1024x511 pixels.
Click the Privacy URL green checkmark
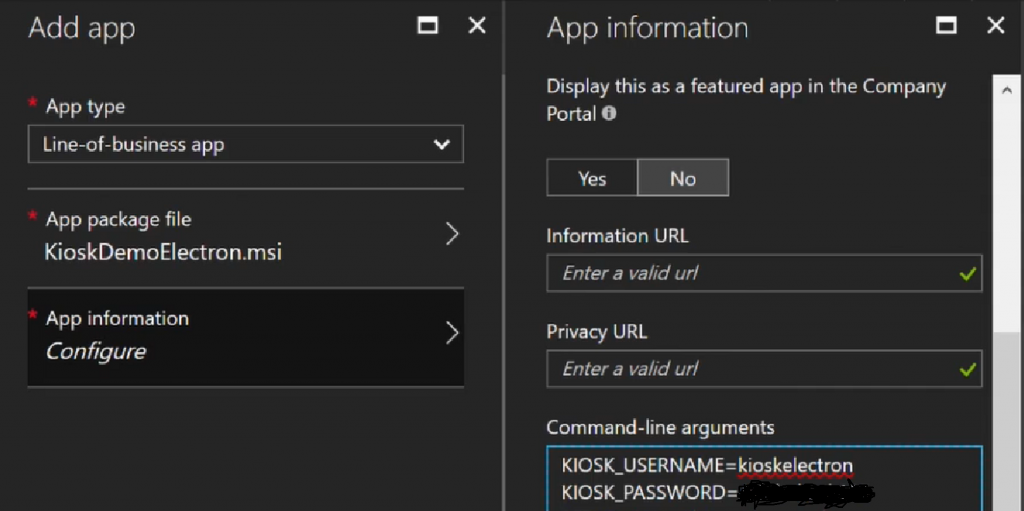pyautogui.click(x=967, y=371)
